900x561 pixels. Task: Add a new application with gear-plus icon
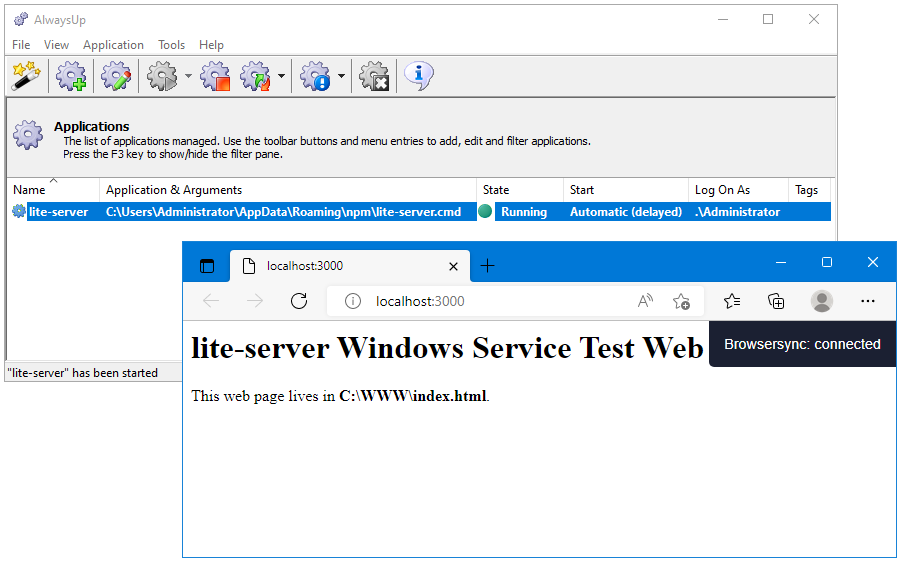[71, 75]
